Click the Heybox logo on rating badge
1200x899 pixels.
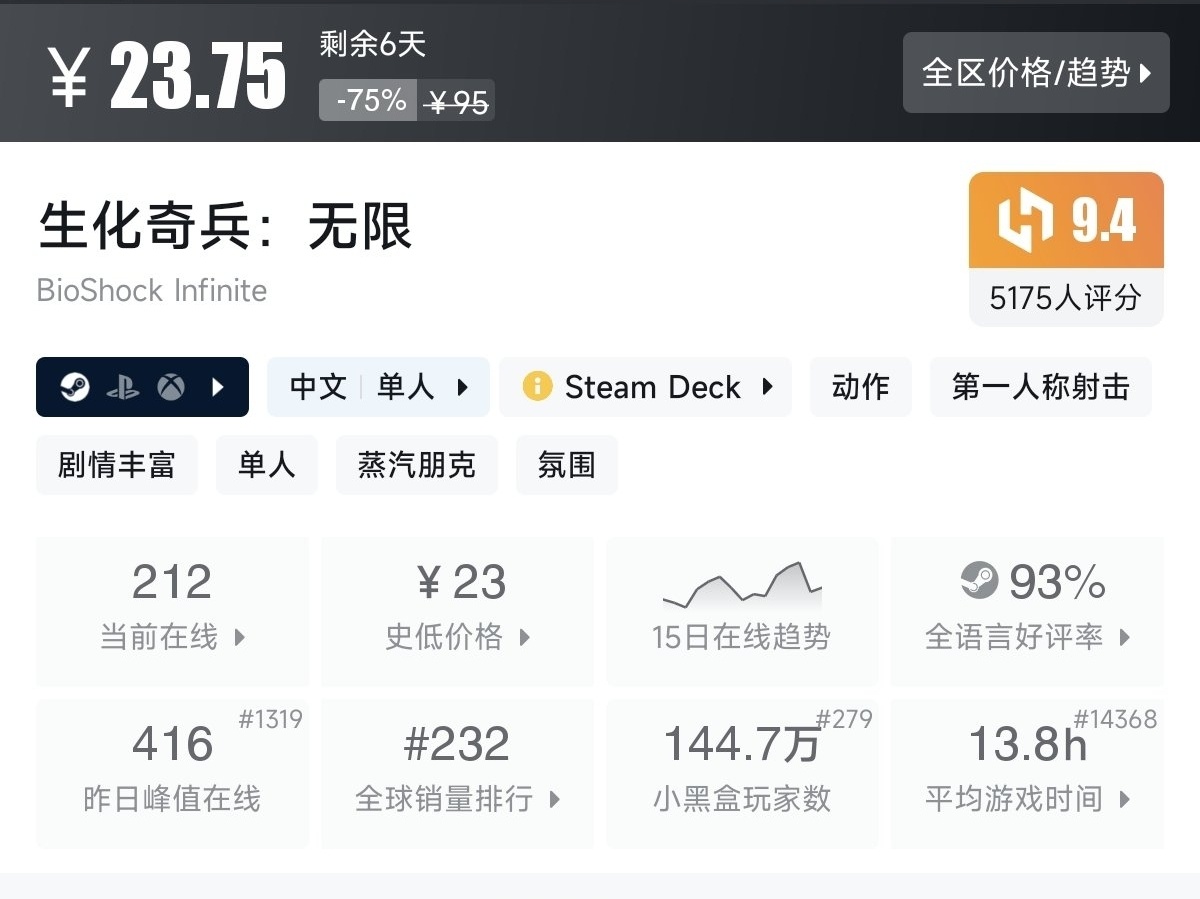pos(1026,220)
